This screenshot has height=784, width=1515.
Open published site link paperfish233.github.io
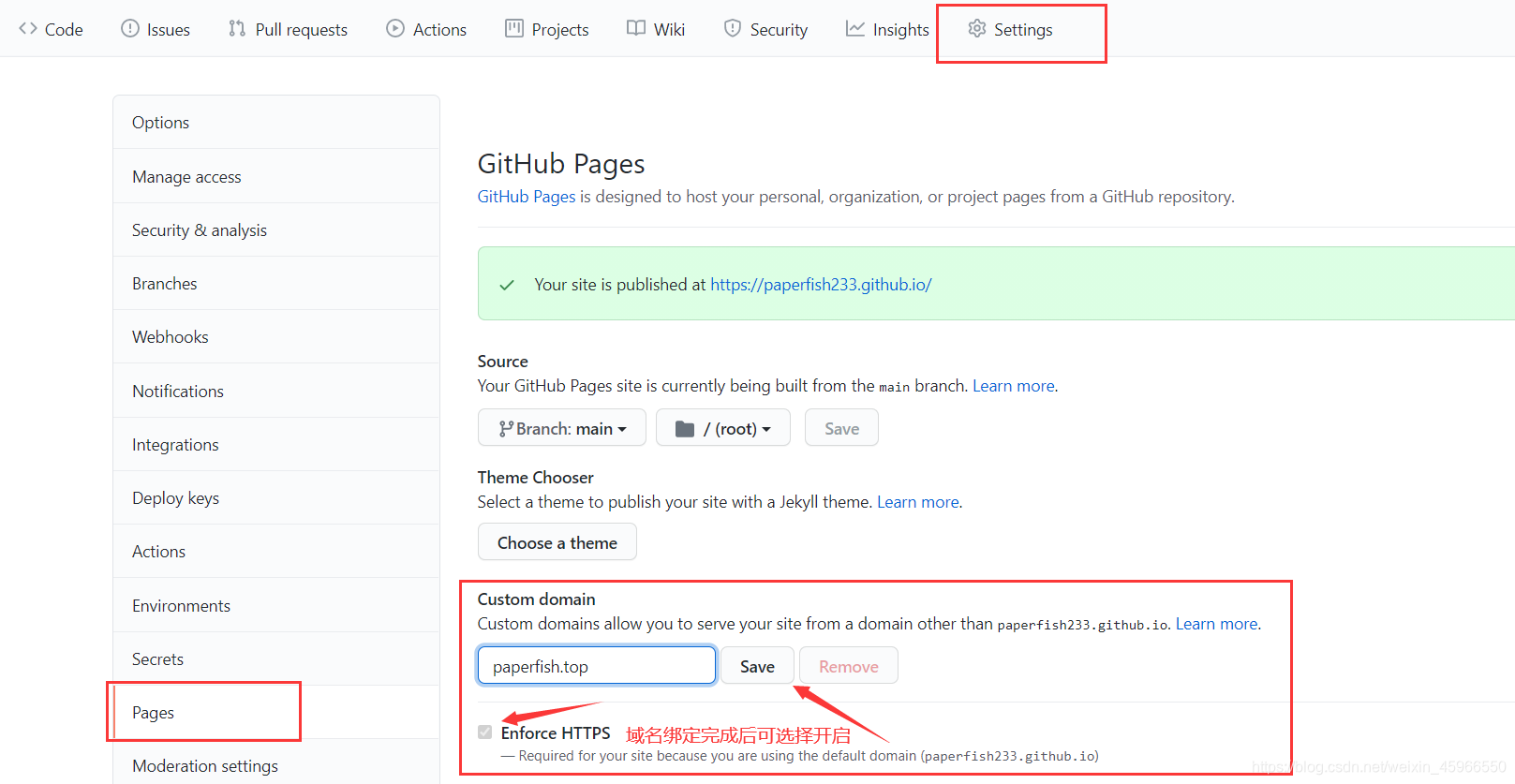(x=821, y=285)
